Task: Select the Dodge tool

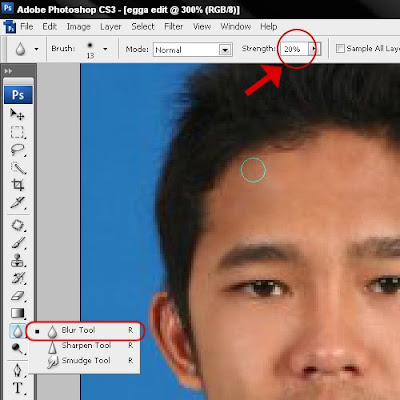Action: [17, 349]
